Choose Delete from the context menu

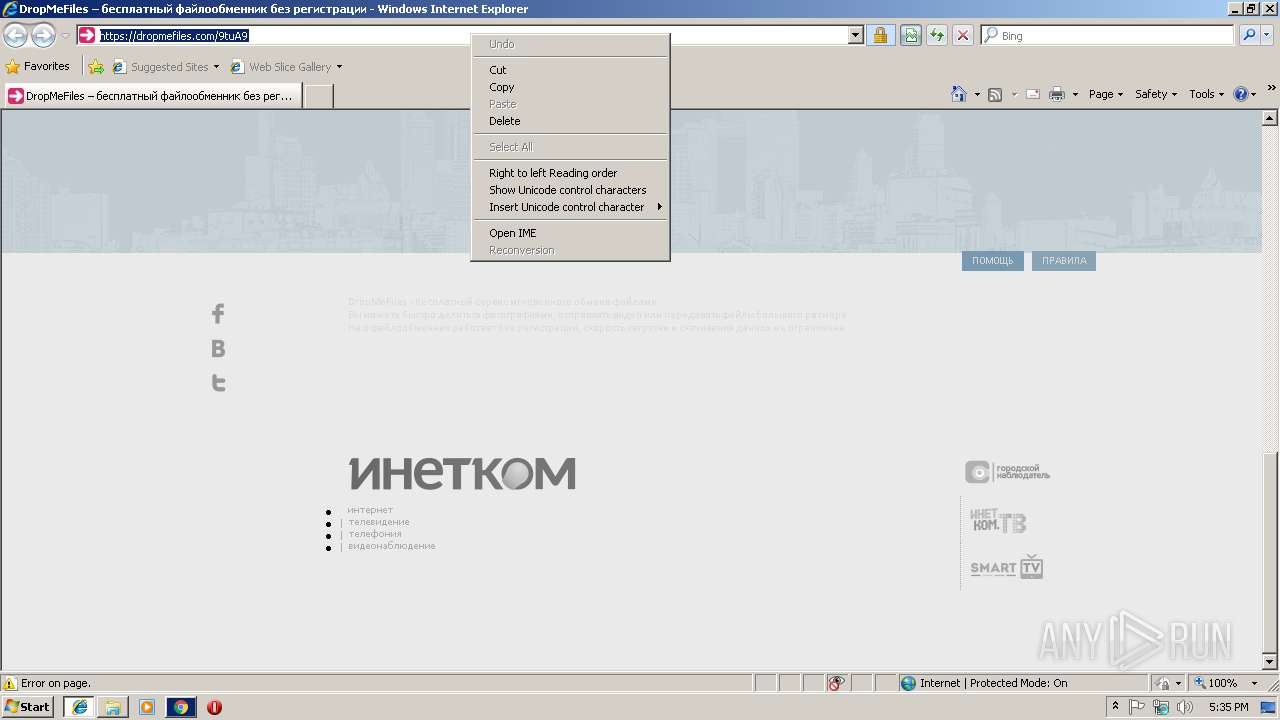tap(570, 121)
